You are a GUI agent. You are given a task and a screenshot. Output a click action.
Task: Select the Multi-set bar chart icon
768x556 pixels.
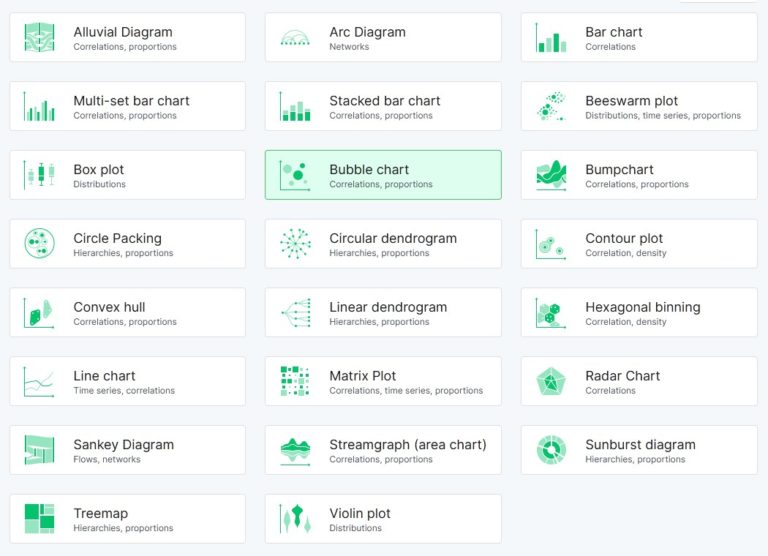pyautogui.click(x=39, y=106)
